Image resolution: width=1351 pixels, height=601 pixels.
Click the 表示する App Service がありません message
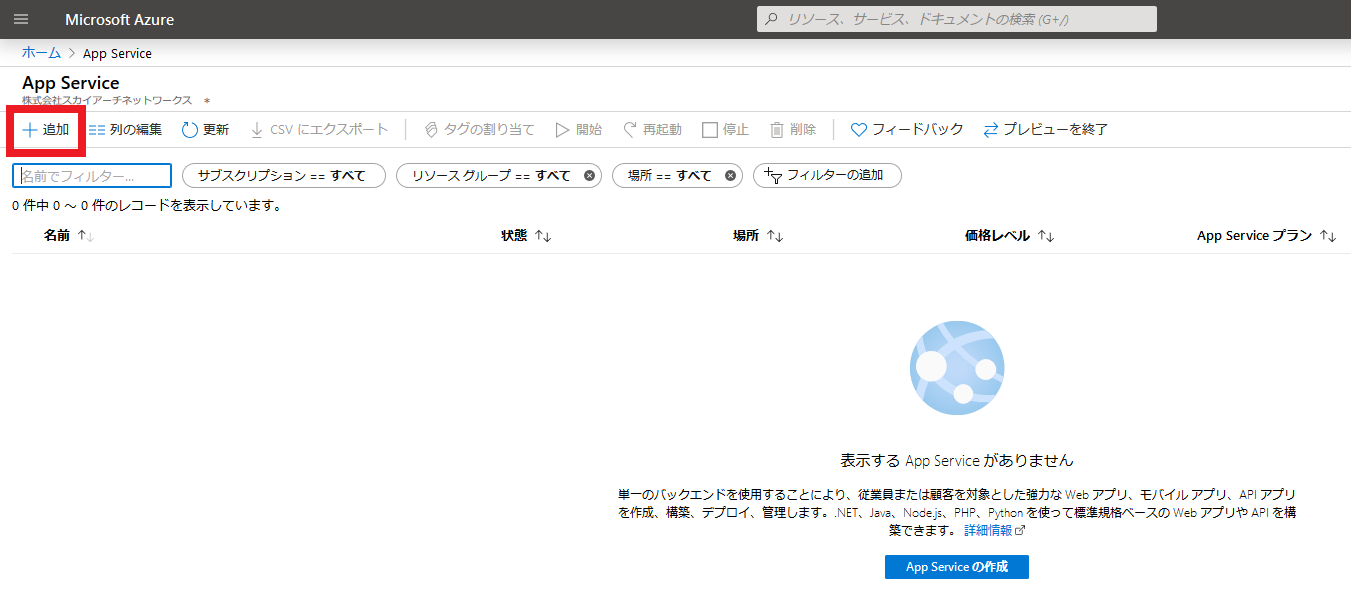click(x=957, y=461)
